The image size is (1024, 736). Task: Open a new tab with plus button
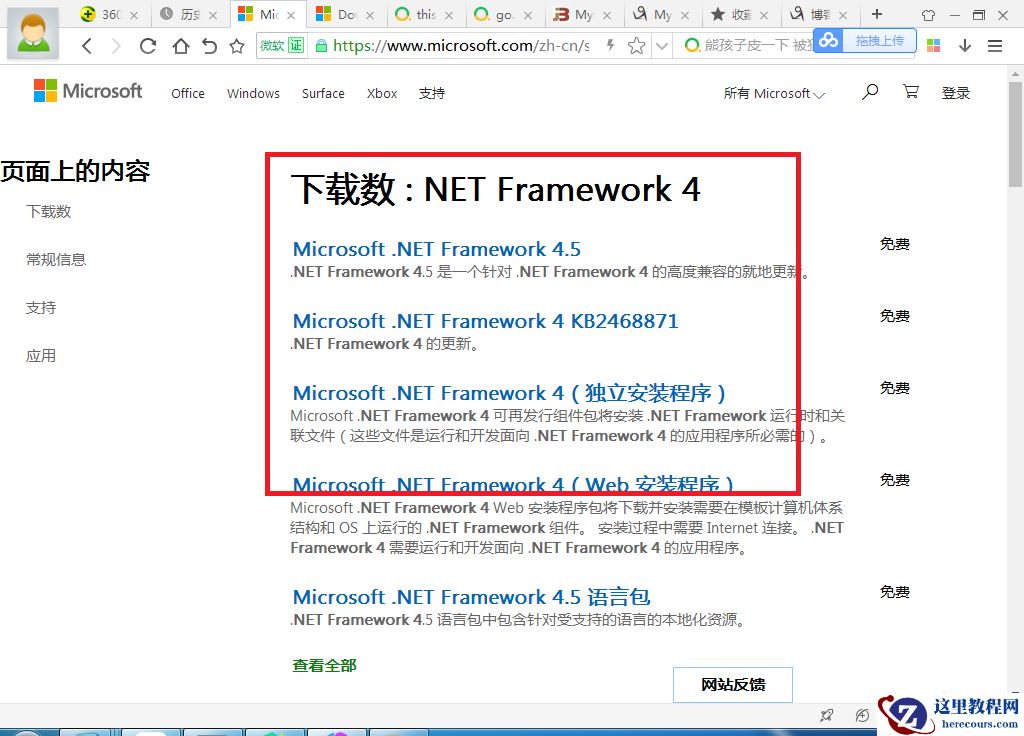876,14
